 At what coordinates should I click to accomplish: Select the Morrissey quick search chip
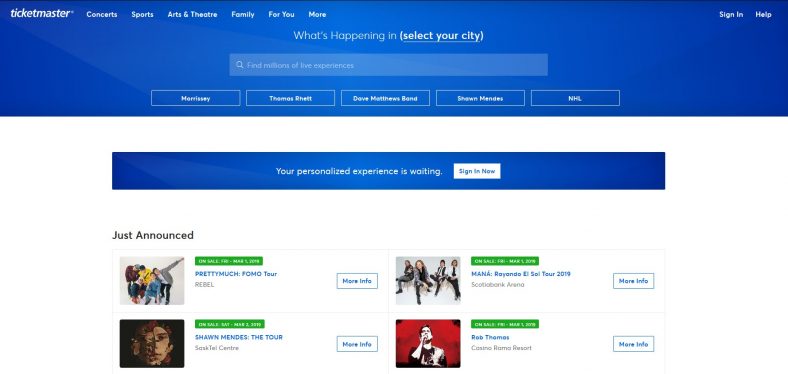tap(195, 98)
